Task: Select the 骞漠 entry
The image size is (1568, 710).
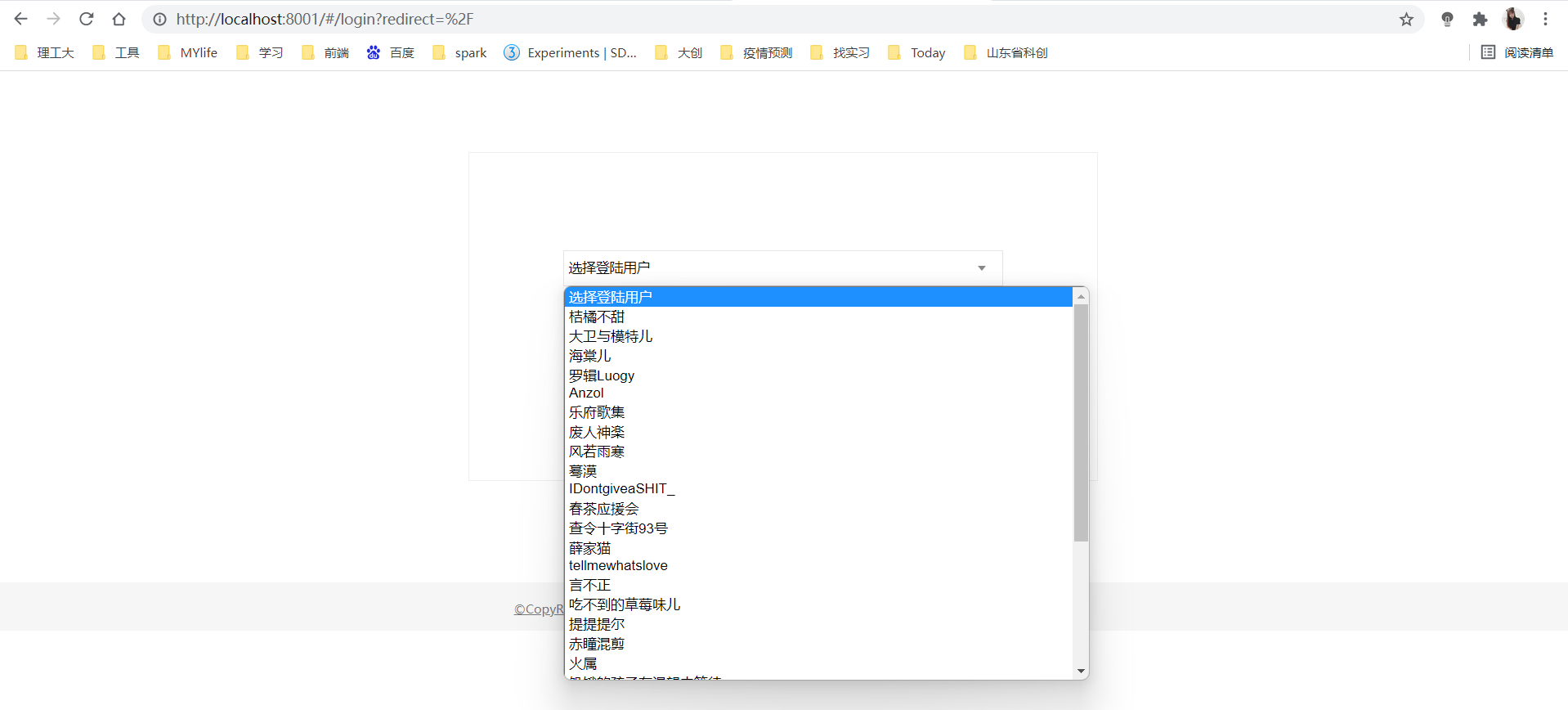Action: [x=818, y=471]
